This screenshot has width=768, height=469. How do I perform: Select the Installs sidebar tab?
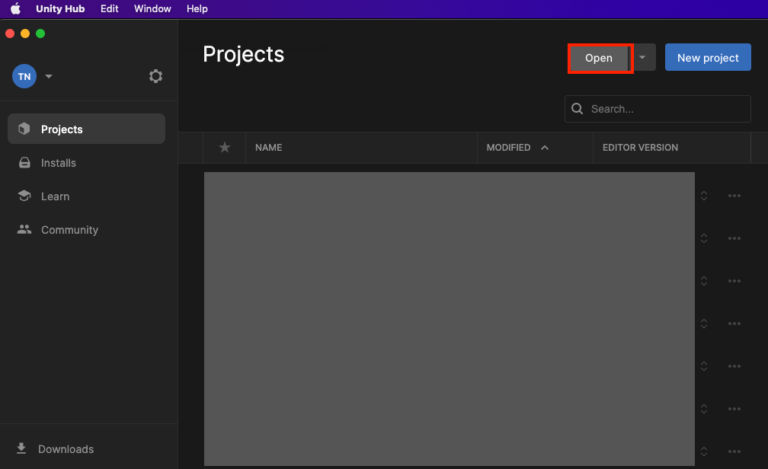[58, 163]
